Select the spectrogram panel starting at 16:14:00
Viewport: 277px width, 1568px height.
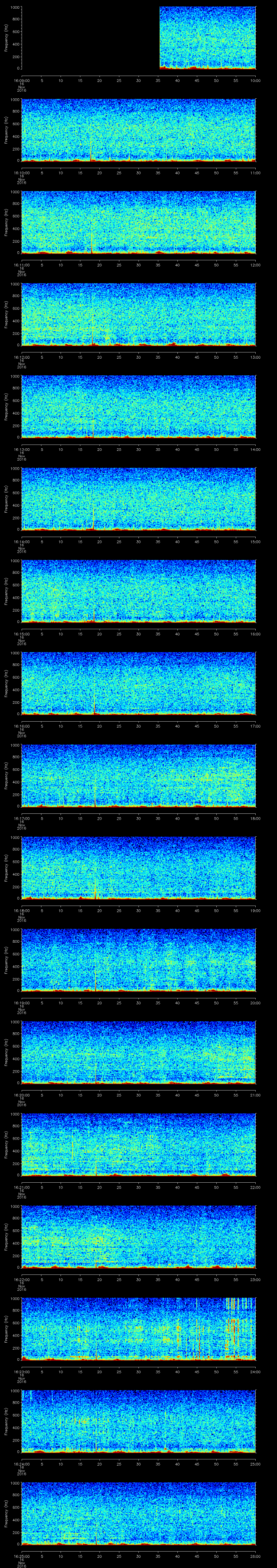138,499
